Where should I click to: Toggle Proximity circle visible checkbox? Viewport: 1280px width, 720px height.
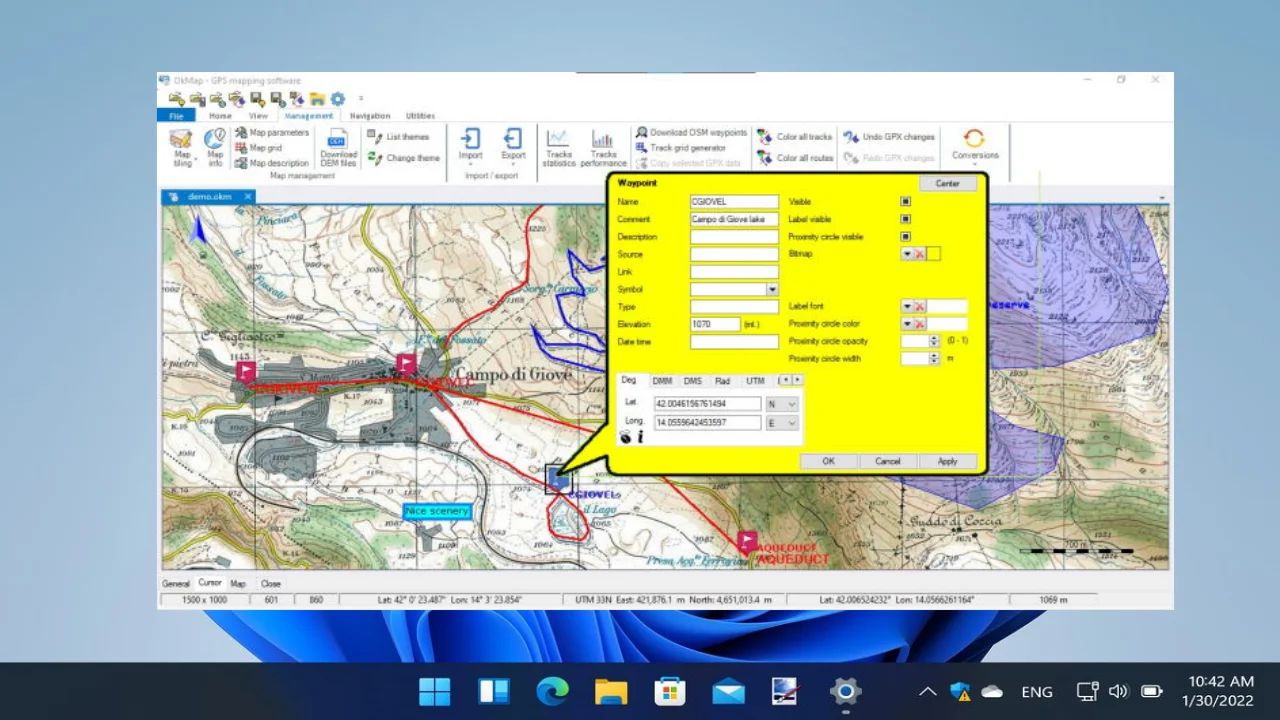[905, 237]
